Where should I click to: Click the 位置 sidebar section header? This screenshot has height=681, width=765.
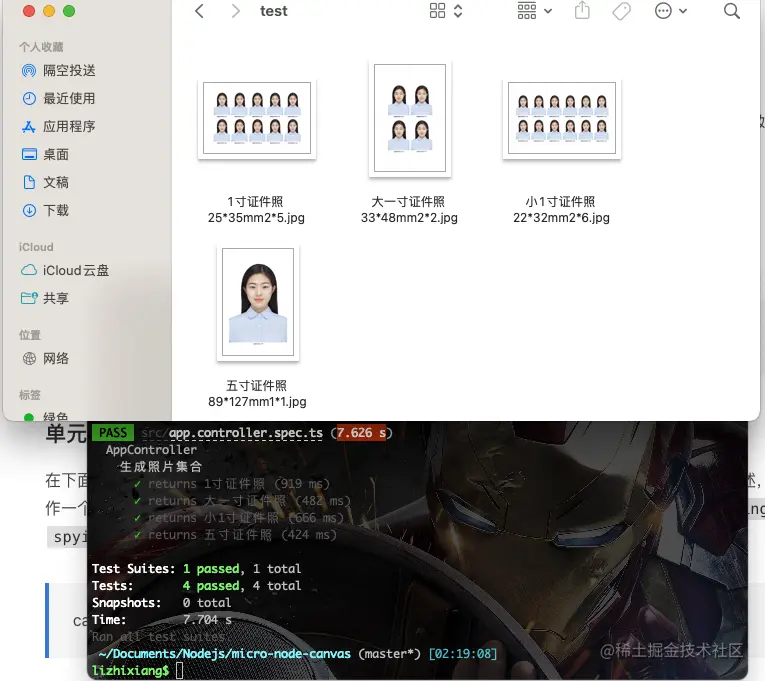30,335
